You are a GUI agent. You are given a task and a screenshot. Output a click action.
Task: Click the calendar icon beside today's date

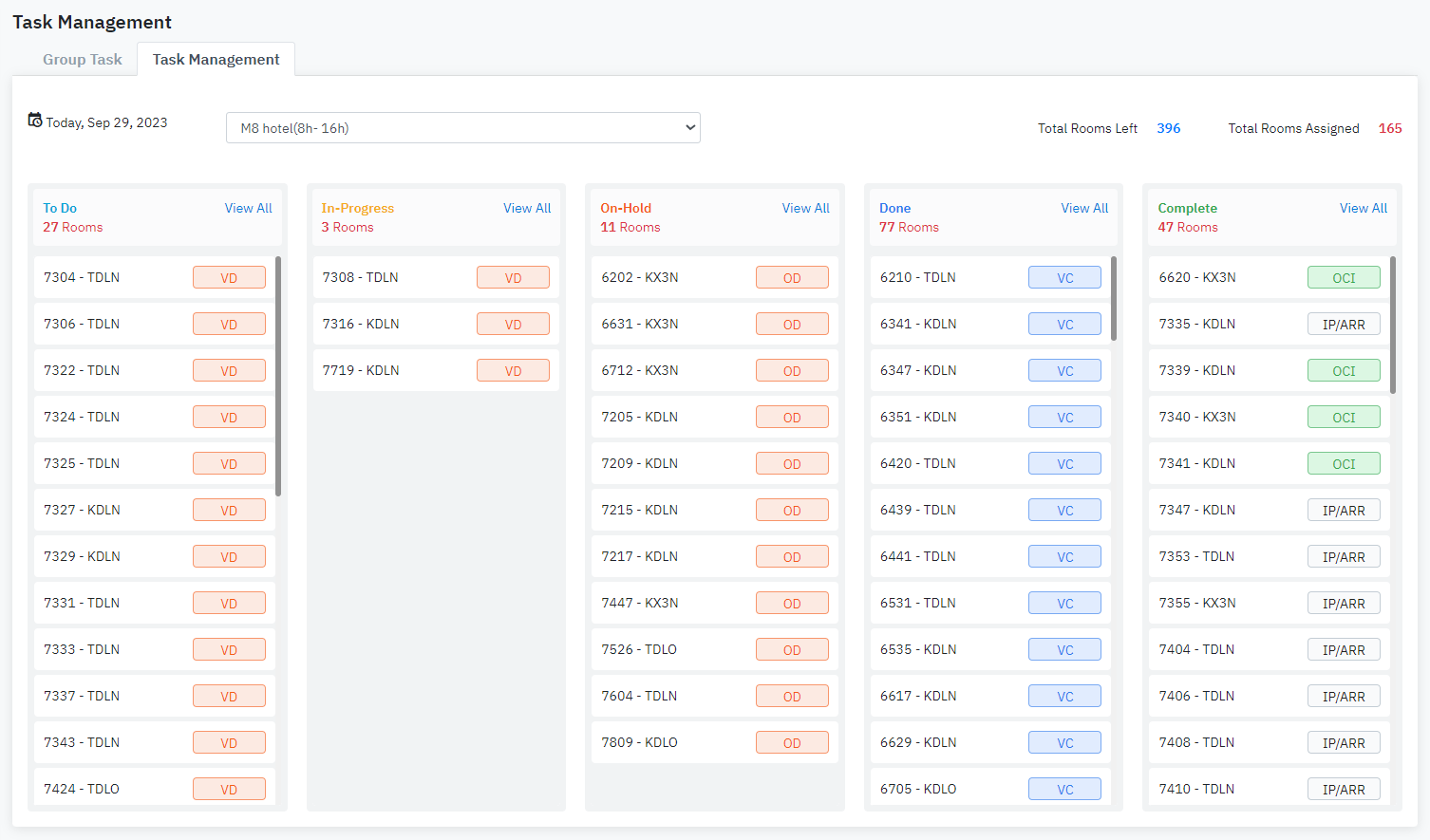click(35, 121)
